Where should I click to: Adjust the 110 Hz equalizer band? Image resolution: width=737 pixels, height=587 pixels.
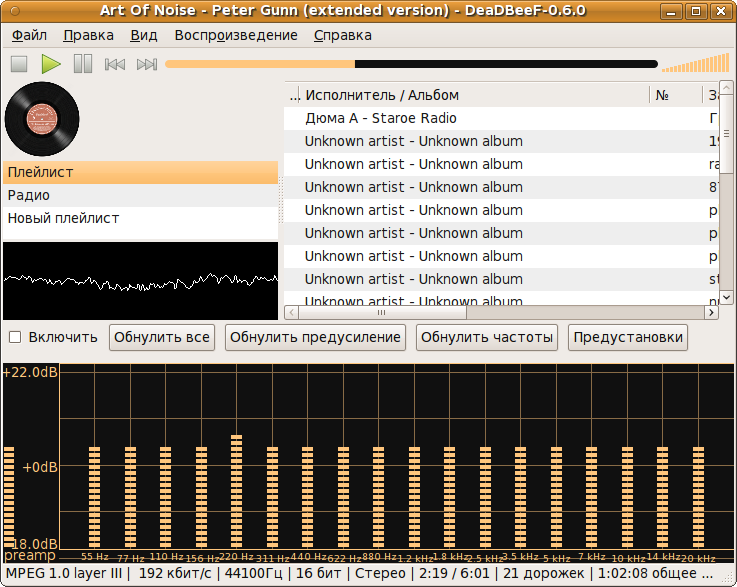(x=165, y=497)
